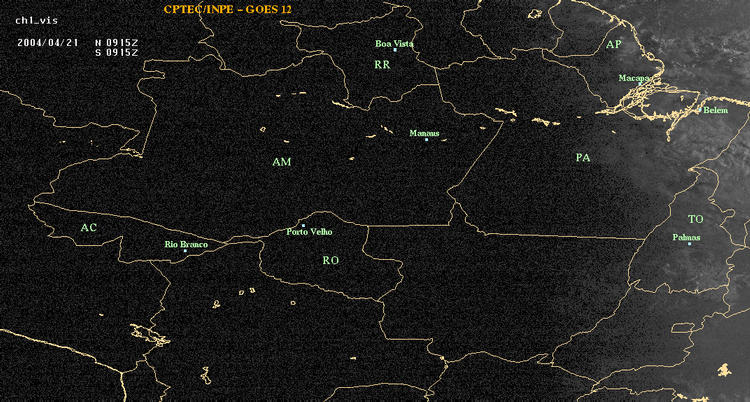This screenshot has width=750, height=402.
Task: Click the CPTEC/INPE - GOES 12 title
Action: coord(227,9)
